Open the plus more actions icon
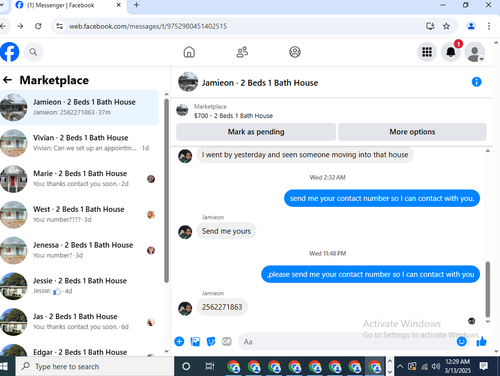500x376 pixels. [x=179, y=342]
